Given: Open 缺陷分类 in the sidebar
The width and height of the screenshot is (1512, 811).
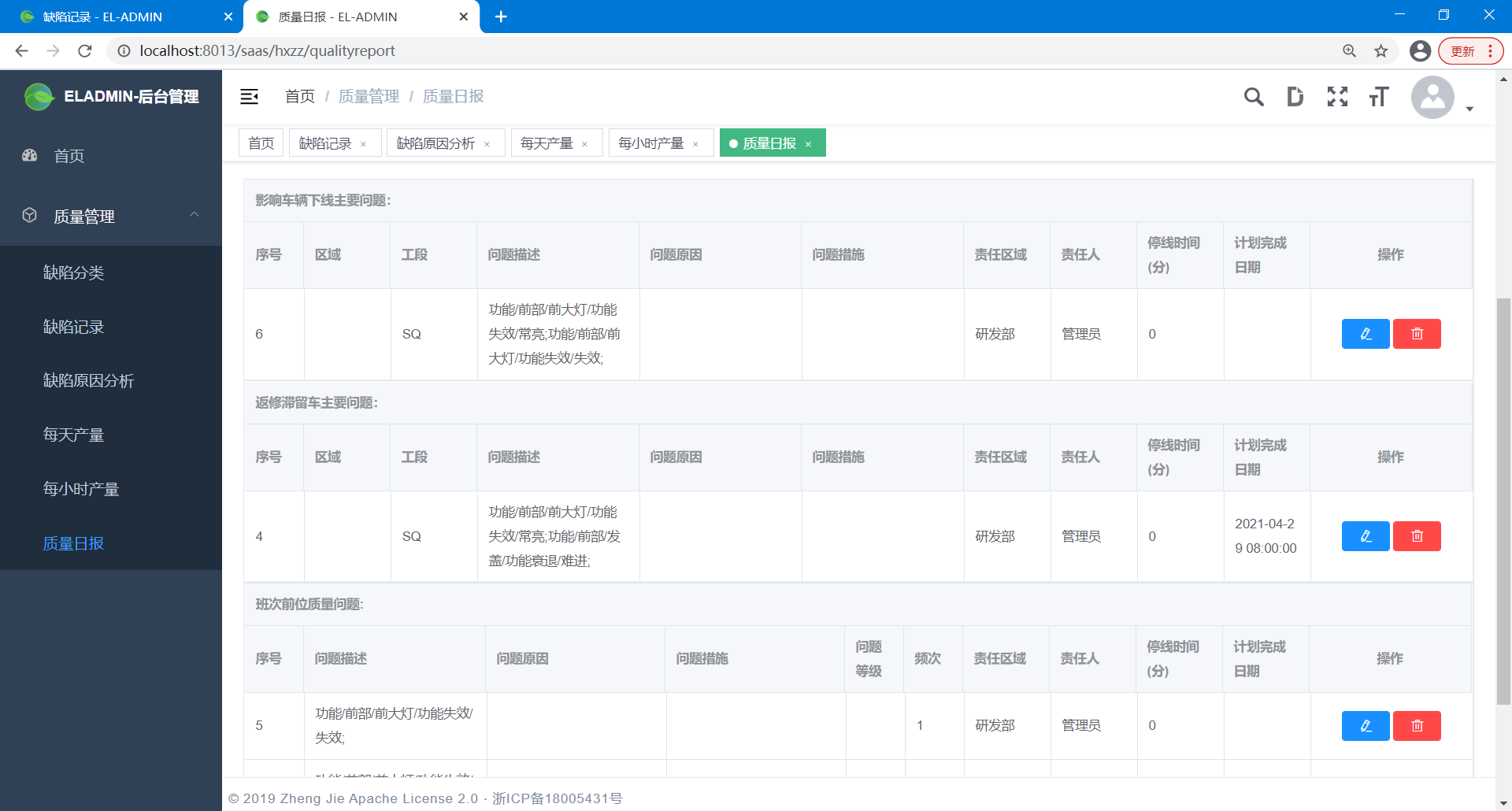Looking at the screenshot, I should [73, 272].
